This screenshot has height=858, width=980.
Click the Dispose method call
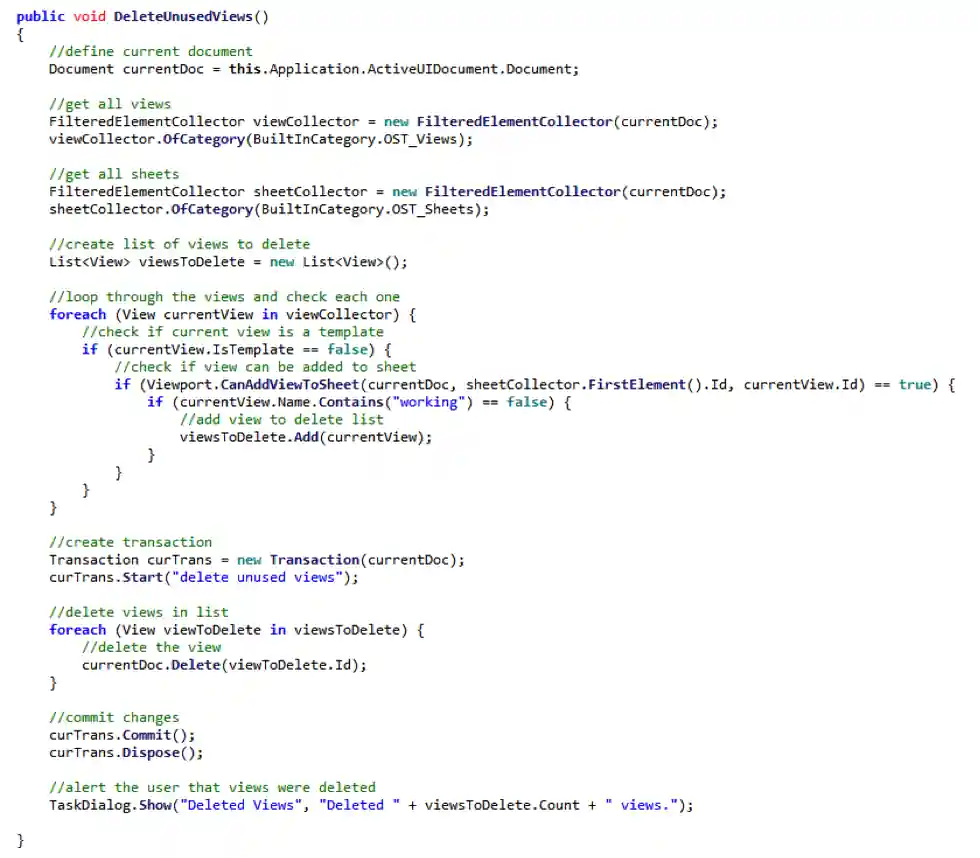coord(154,752)
